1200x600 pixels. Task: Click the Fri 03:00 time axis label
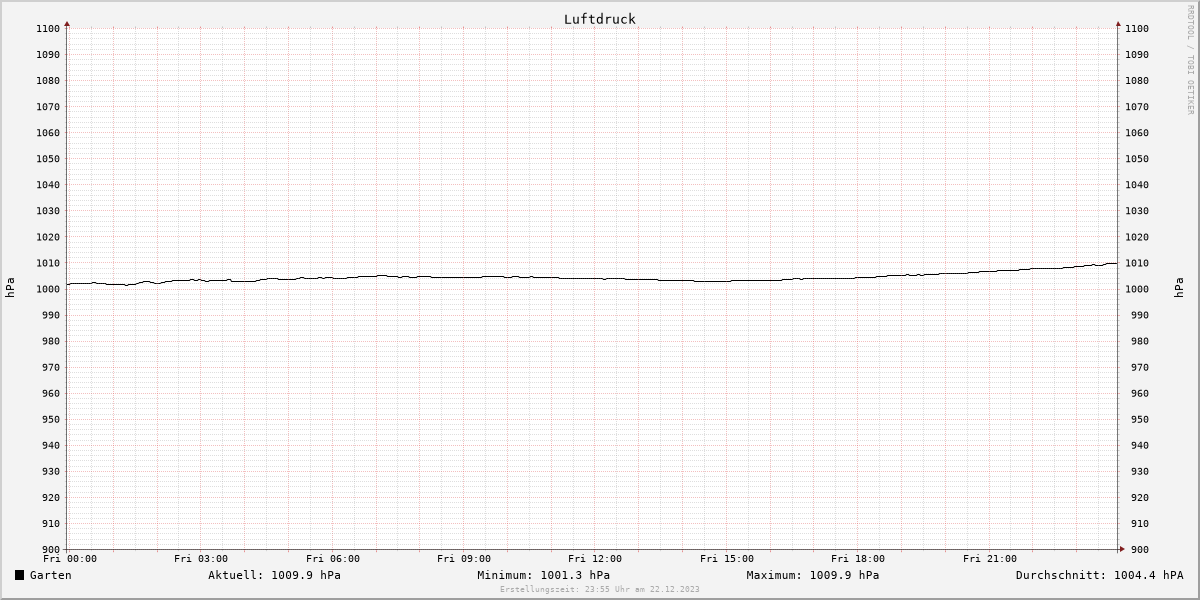pos(201,559)
